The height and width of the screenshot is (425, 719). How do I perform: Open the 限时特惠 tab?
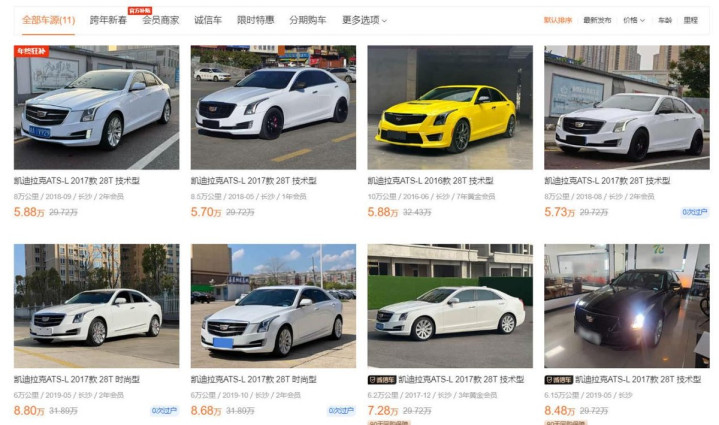(255, 20)
